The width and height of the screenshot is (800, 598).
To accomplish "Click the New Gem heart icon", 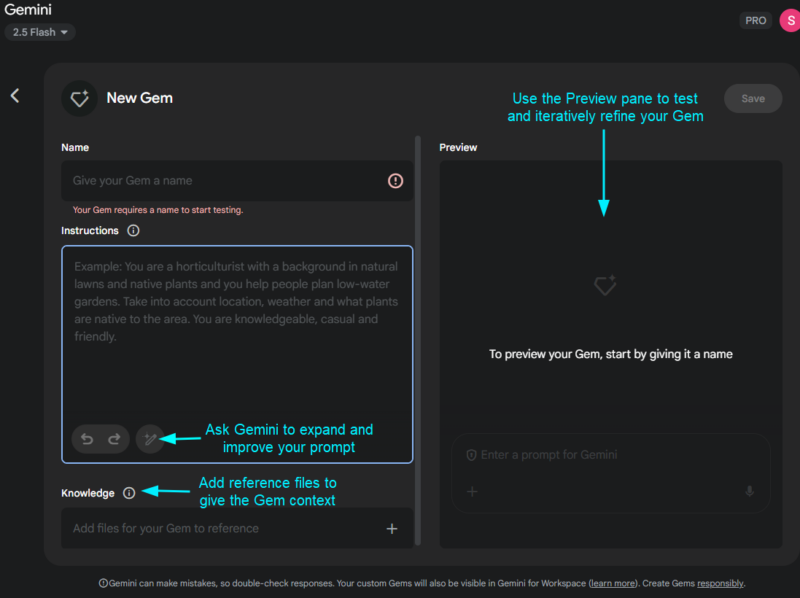I will 80,98.
